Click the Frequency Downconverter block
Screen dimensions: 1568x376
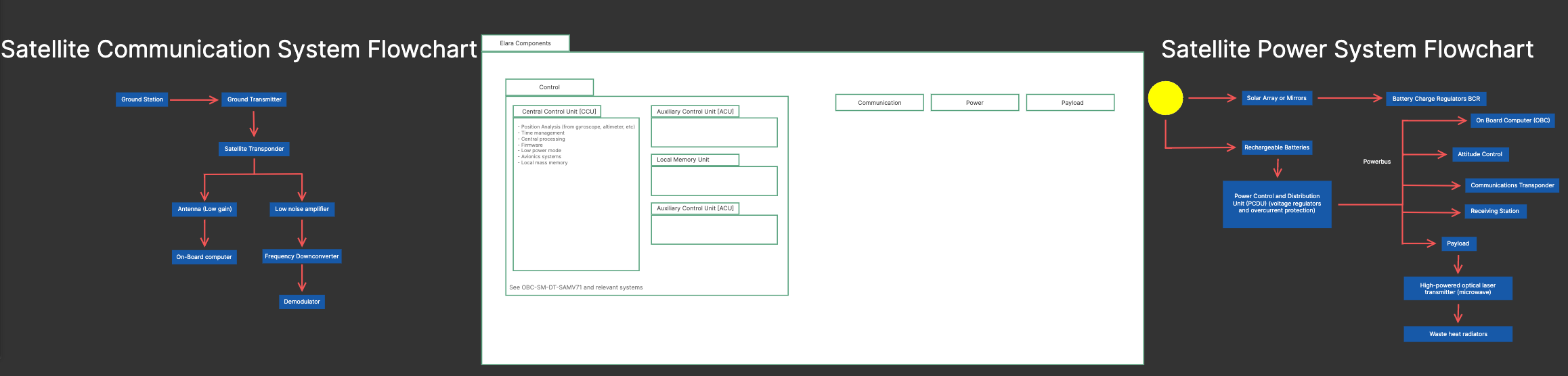click(x=302, y=256)
